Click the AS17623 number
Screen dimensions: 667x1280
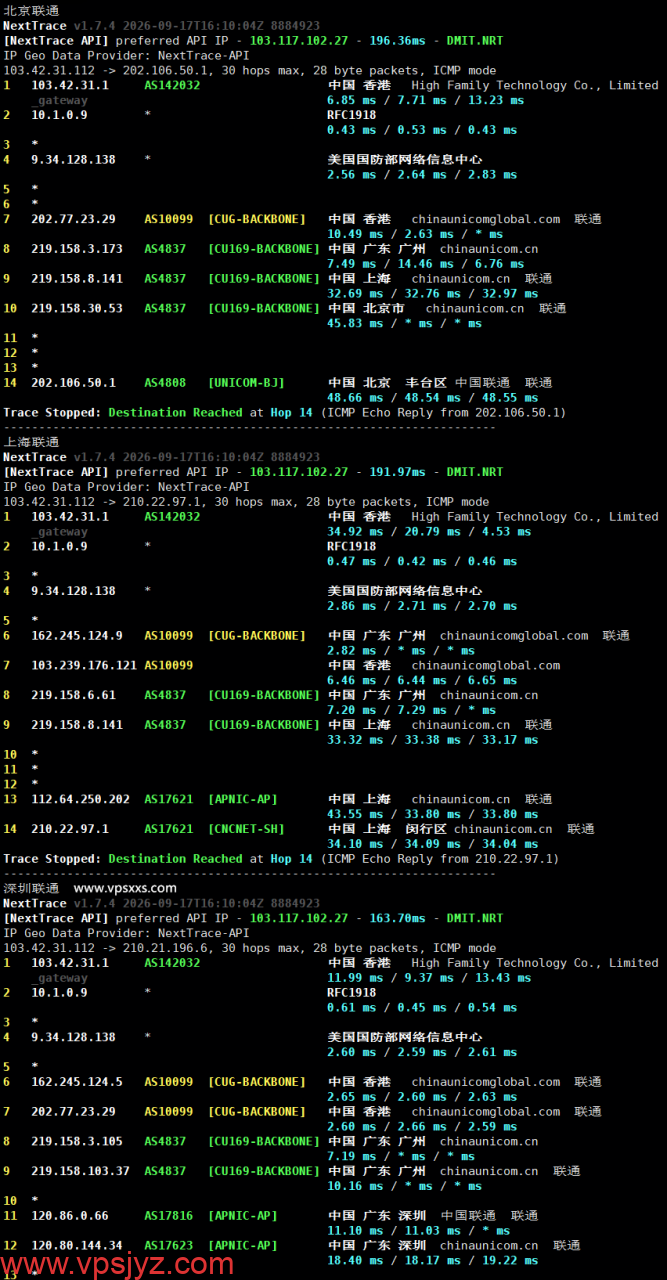pyautogui.click(x=169, y=1246)
